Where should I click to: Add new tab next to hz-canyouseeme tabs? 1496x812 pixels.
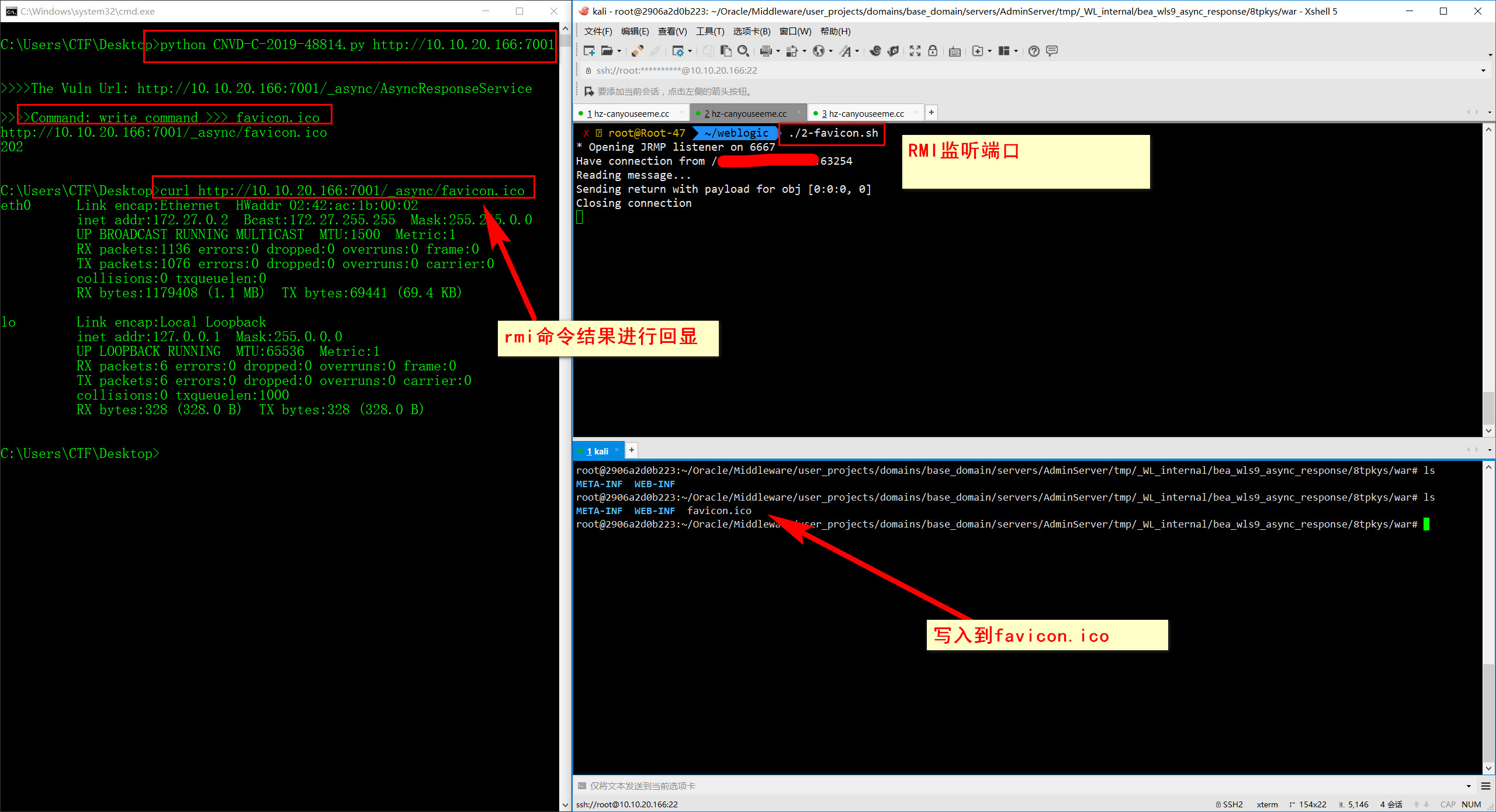931,112
